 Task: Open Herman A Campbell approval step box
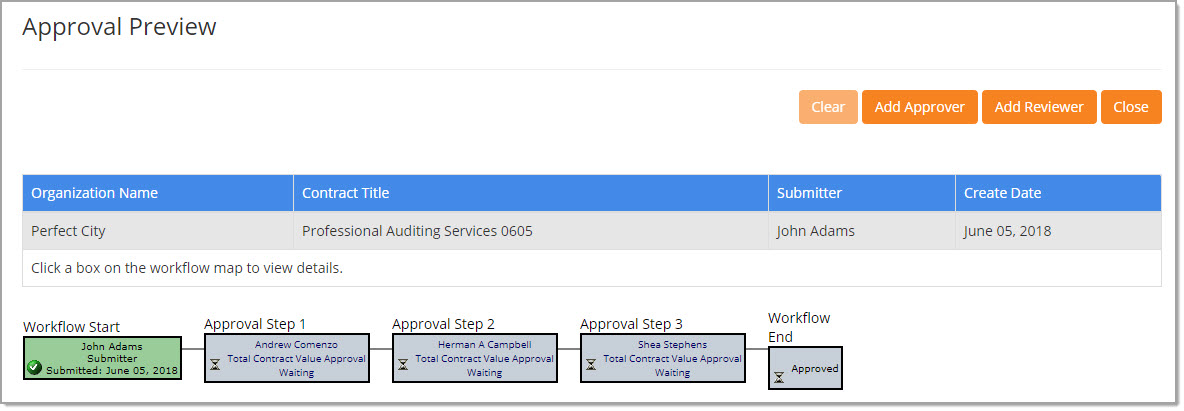point(475,358)
